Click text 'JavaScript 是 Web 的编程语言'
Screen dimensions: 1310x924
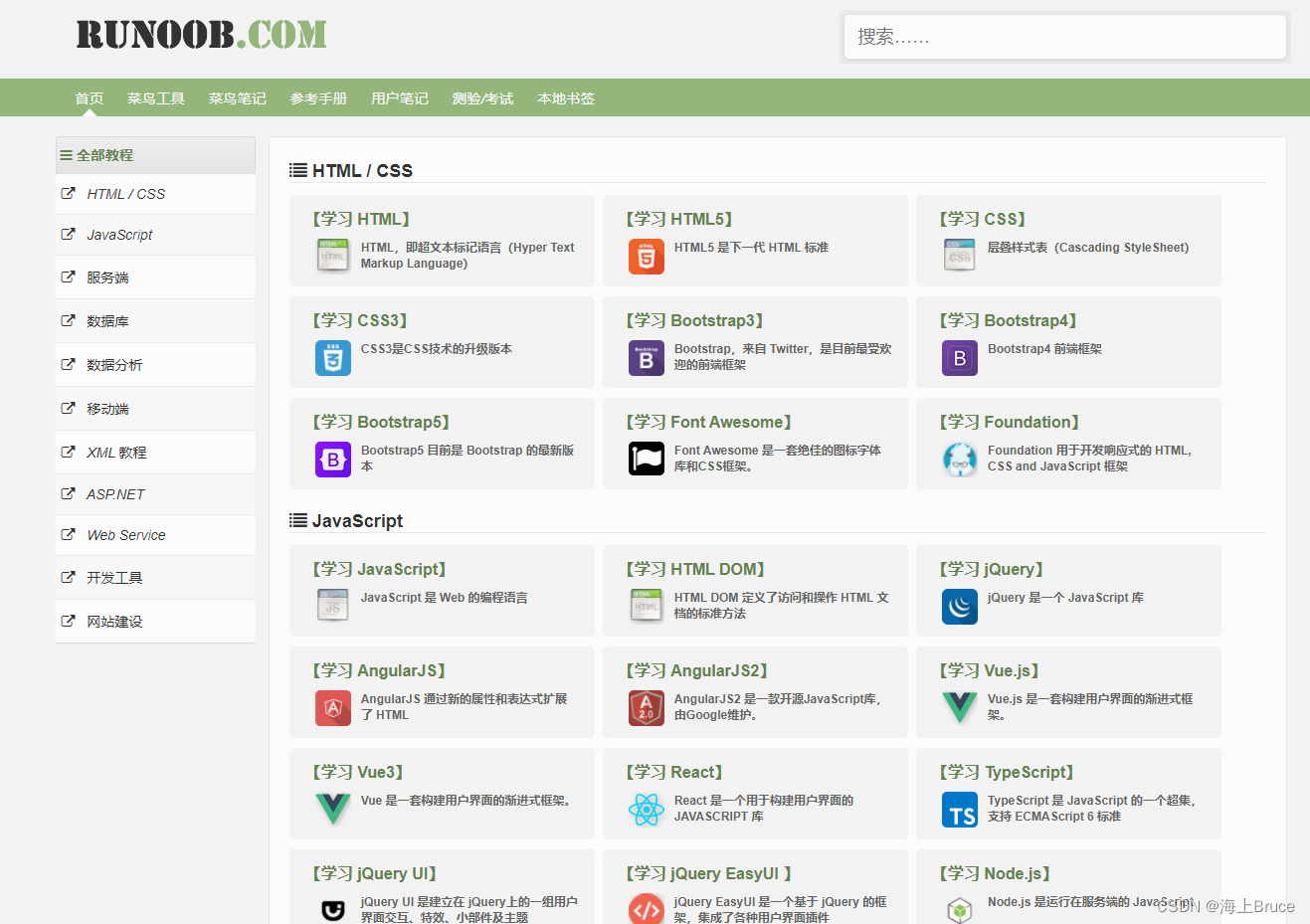pyautogui.click(x=445, y=598)
